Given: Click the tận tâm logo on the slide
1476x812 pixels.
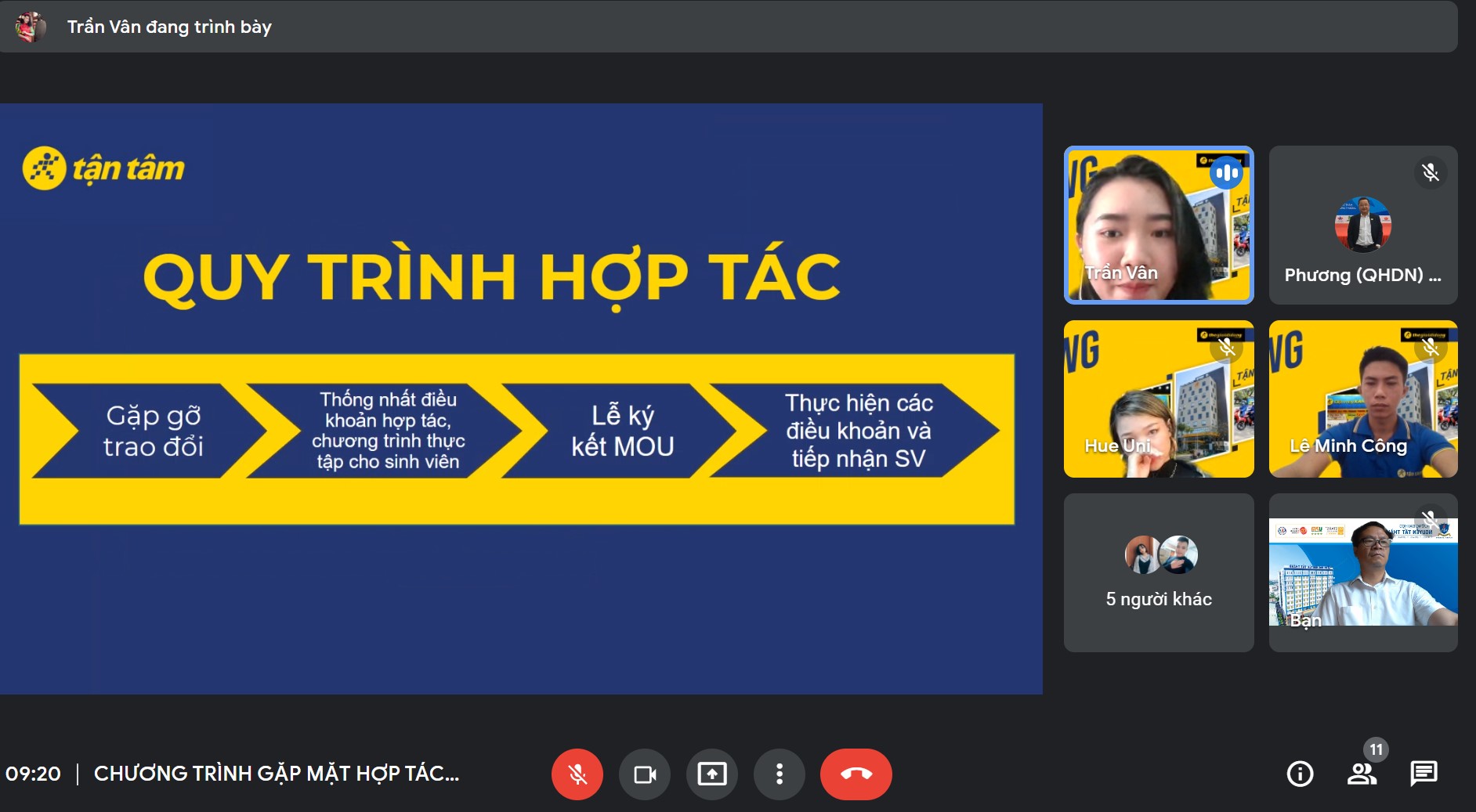Looking at the screenshot, I should click(103, 168).
